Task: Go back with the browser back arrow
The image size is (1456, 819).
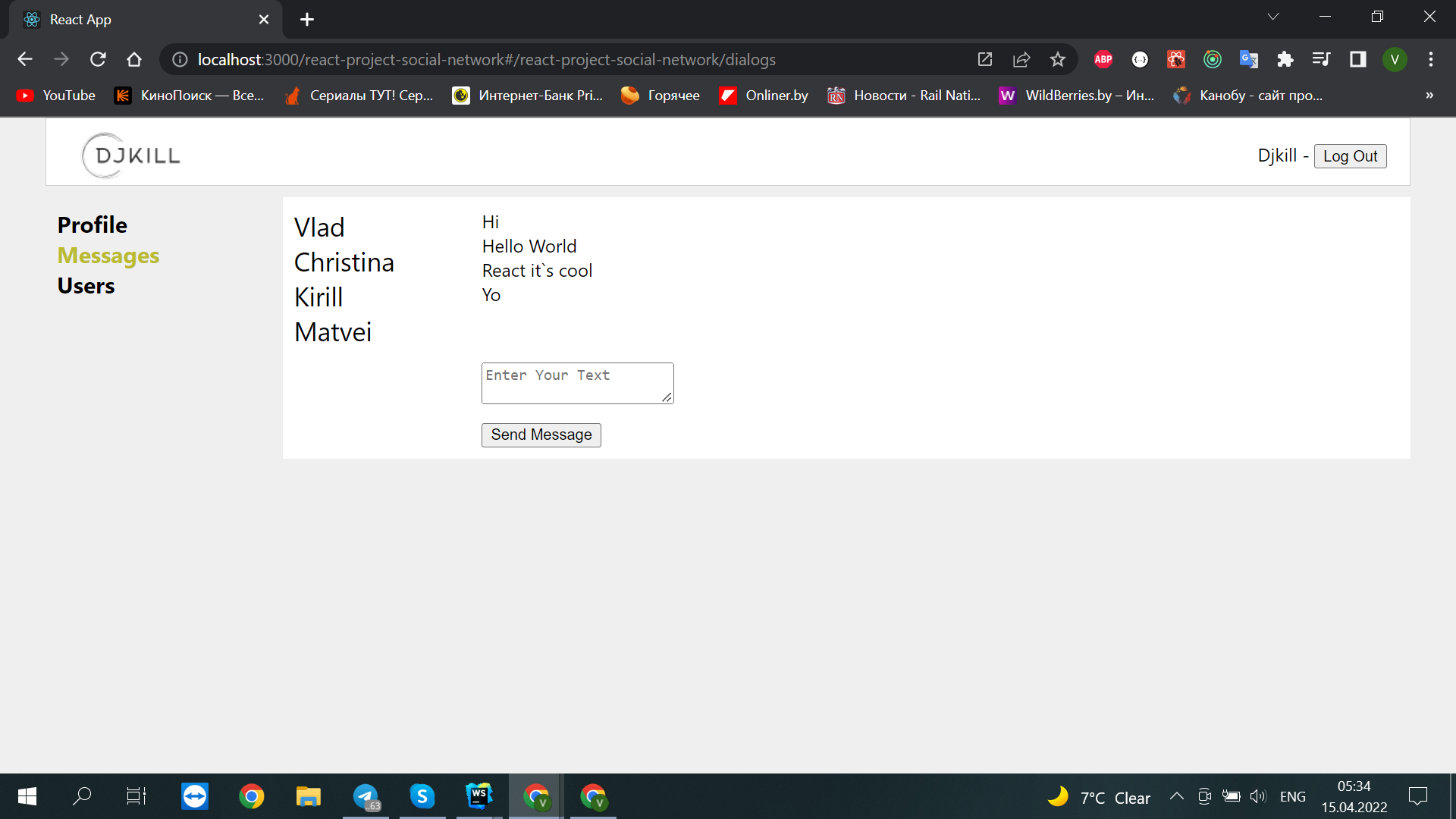Action: [25, 59]
